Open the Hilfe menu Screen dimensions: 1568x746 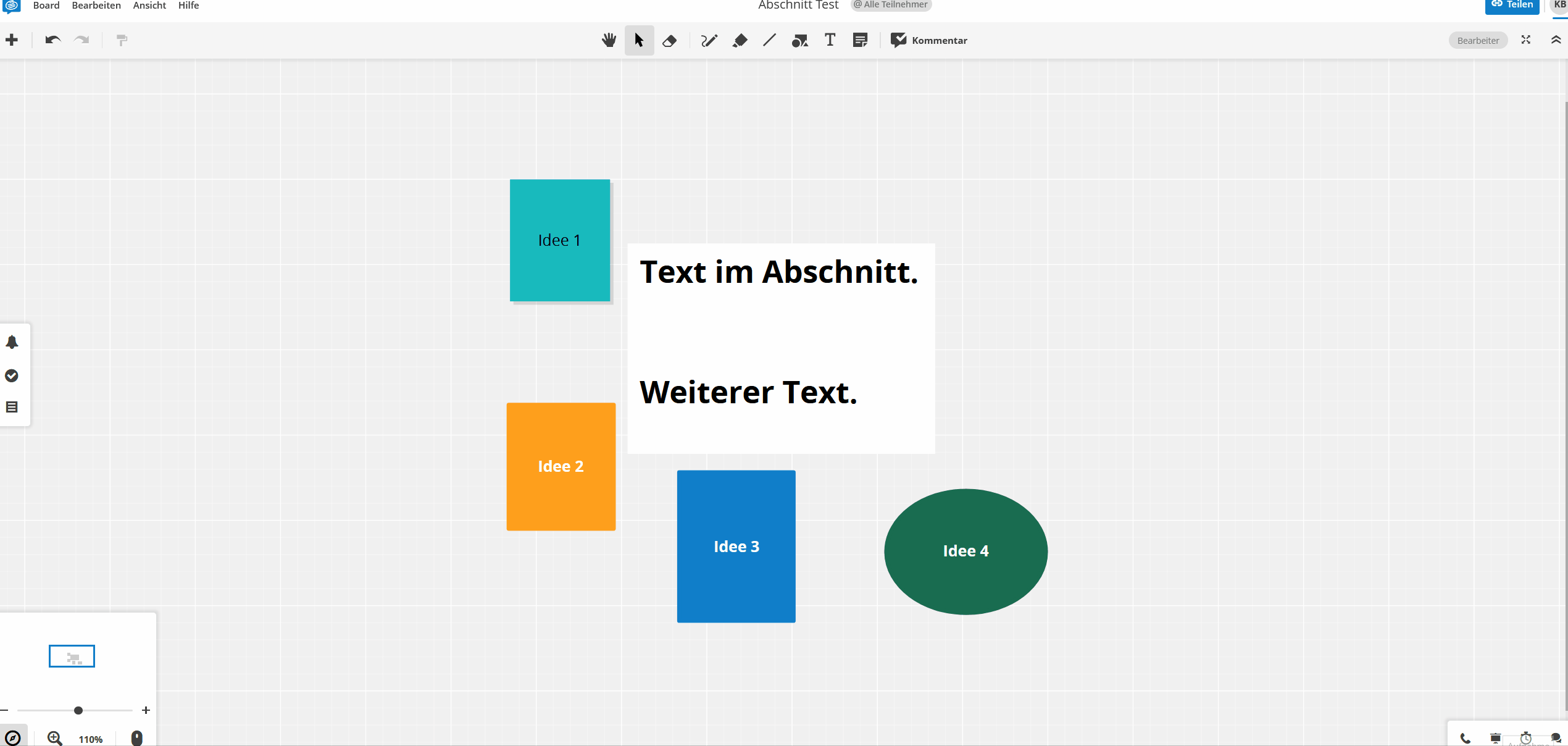188,6
